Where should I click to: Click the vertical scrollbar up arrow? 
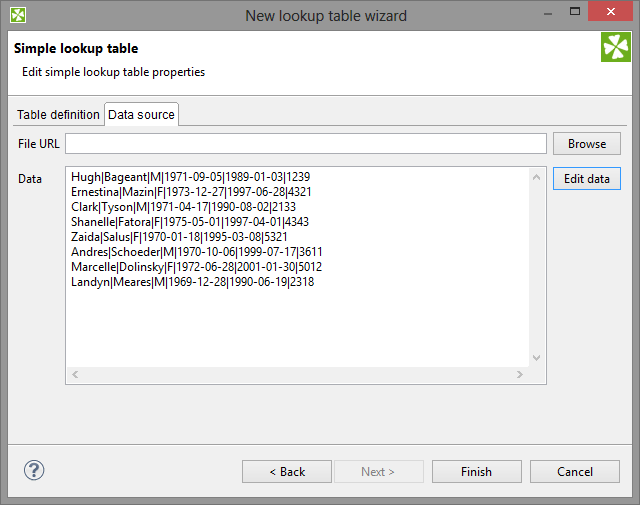pyautogui.click(x=538, y=176)
